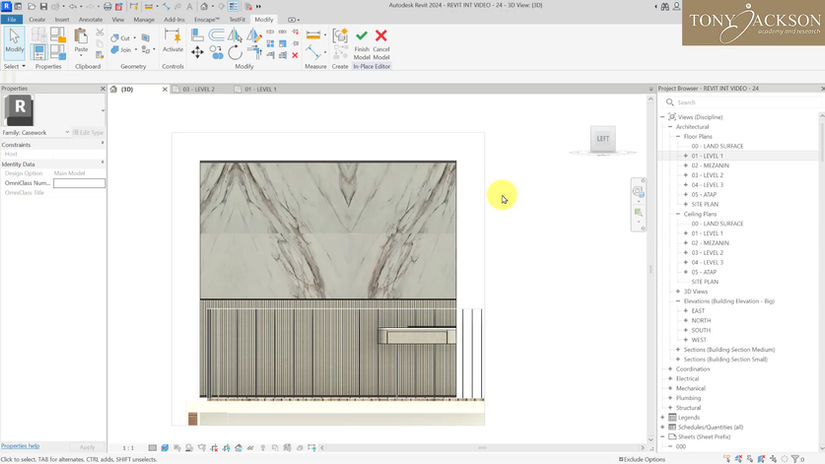Click the Default 3D View house icon
825x464 pixels.
click(204, 6)
